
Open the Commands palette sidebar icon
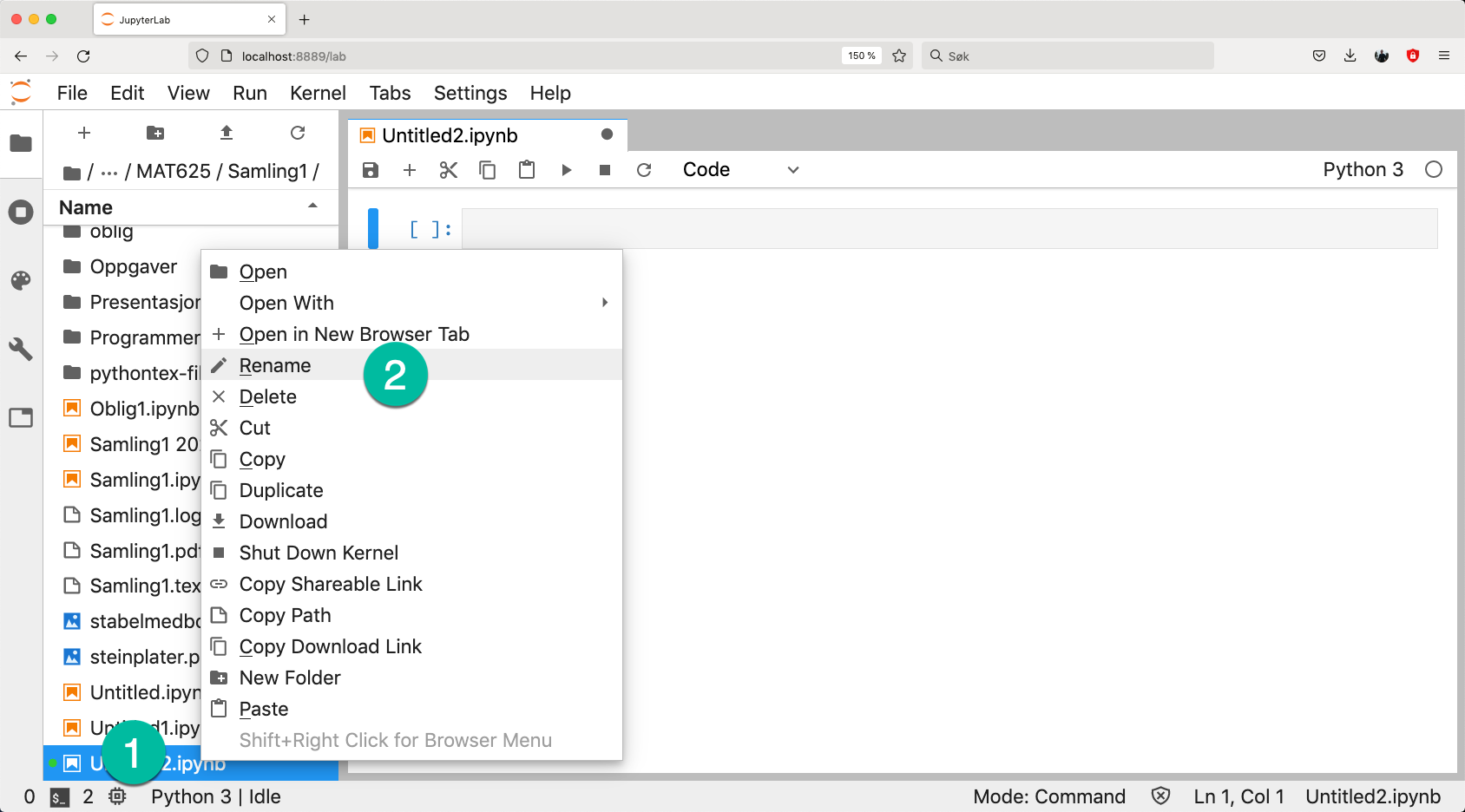(21, 280)
